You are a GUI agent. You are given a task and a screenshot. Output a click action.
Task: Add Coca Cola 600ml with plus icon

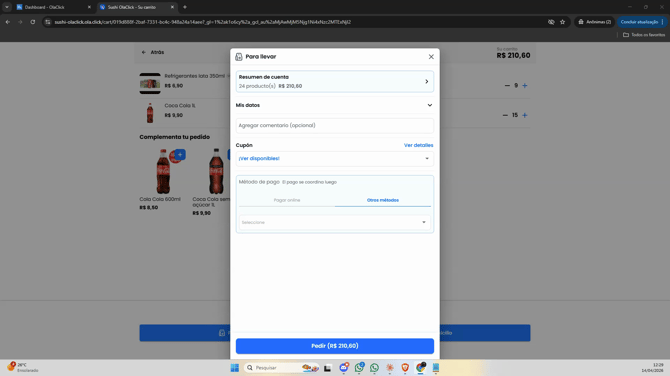180,155
